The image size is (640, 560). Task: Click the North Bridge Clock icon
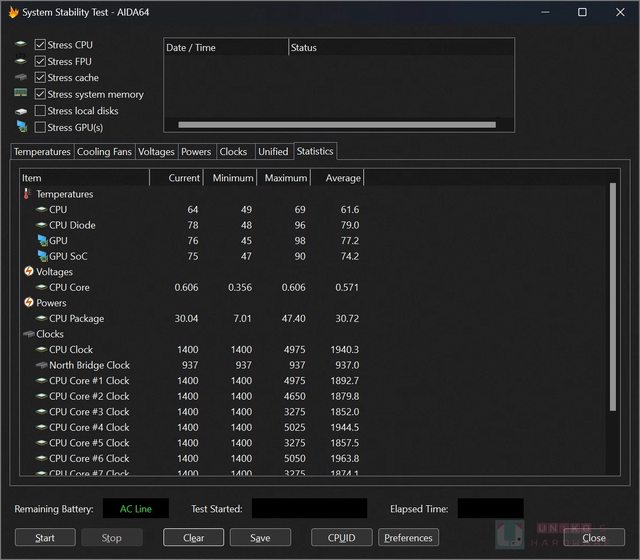[41, 365]
